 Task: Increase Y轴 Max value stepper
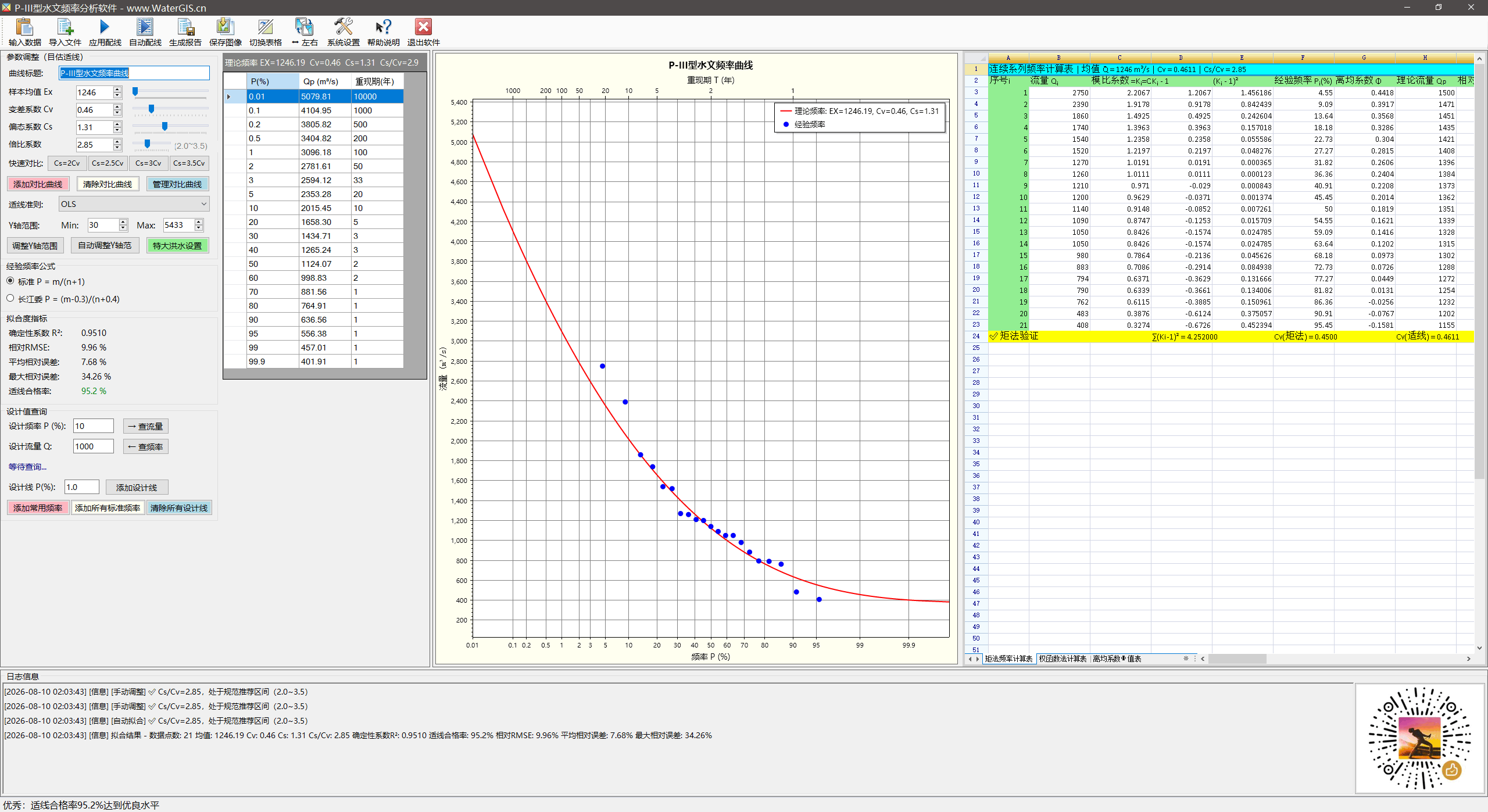tap(199, 222)
